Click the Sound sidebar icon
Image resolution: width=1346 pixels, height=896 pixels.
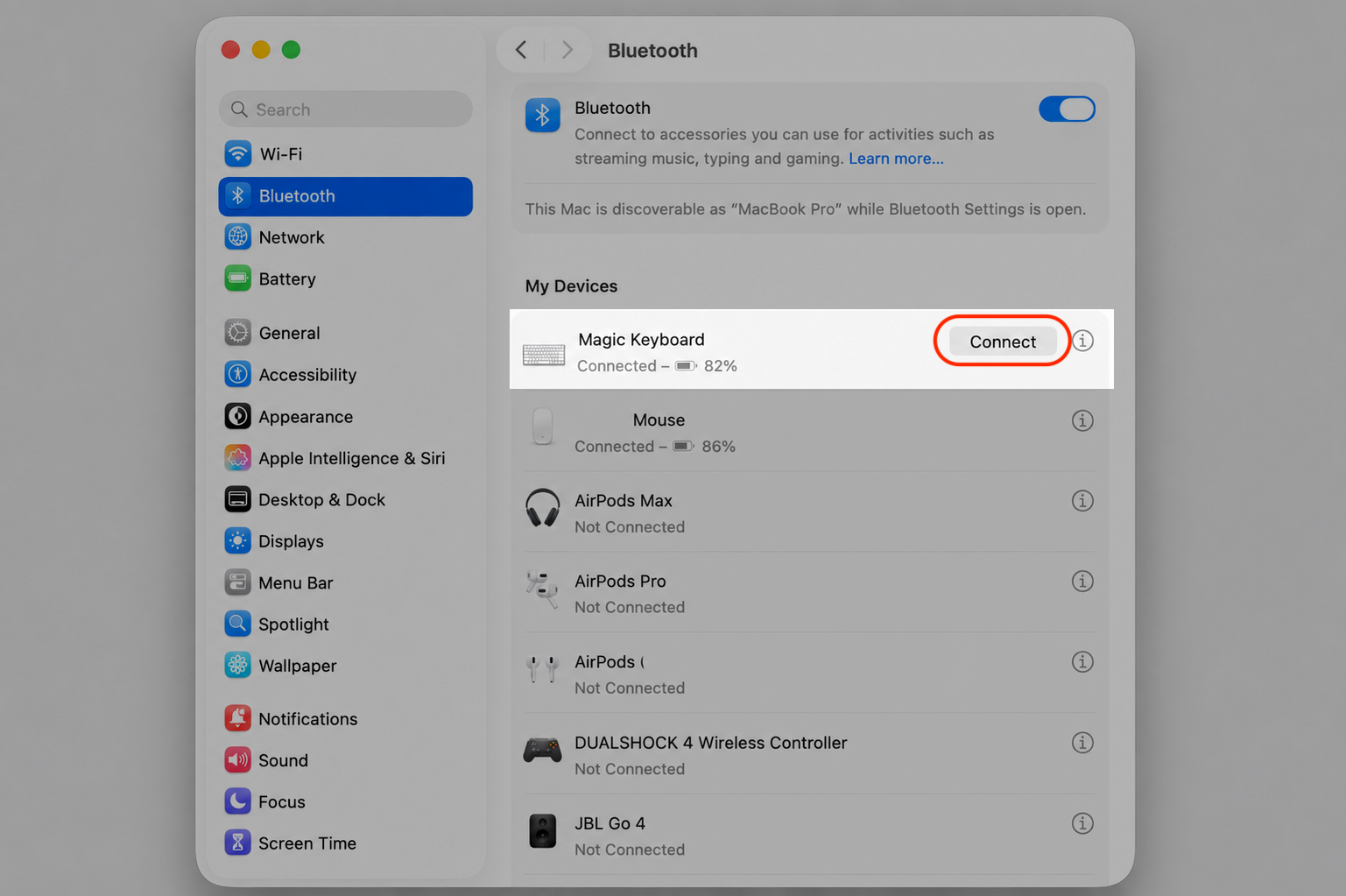point(237,760)
